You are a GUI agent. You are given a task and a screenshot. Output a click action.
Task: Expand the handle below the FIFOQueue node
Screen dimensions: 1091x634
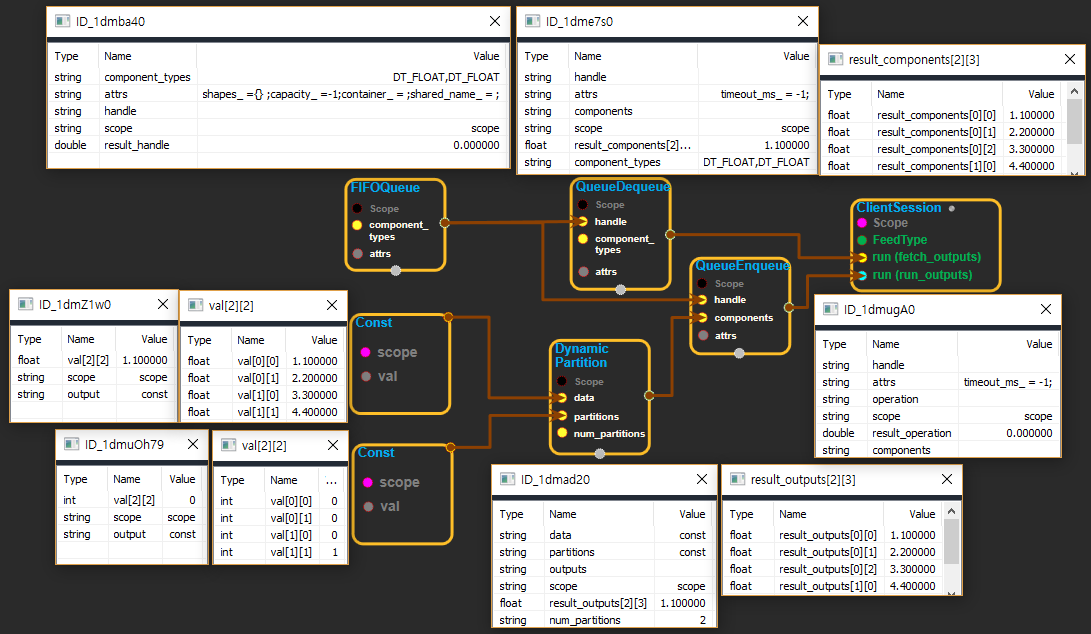396,270
